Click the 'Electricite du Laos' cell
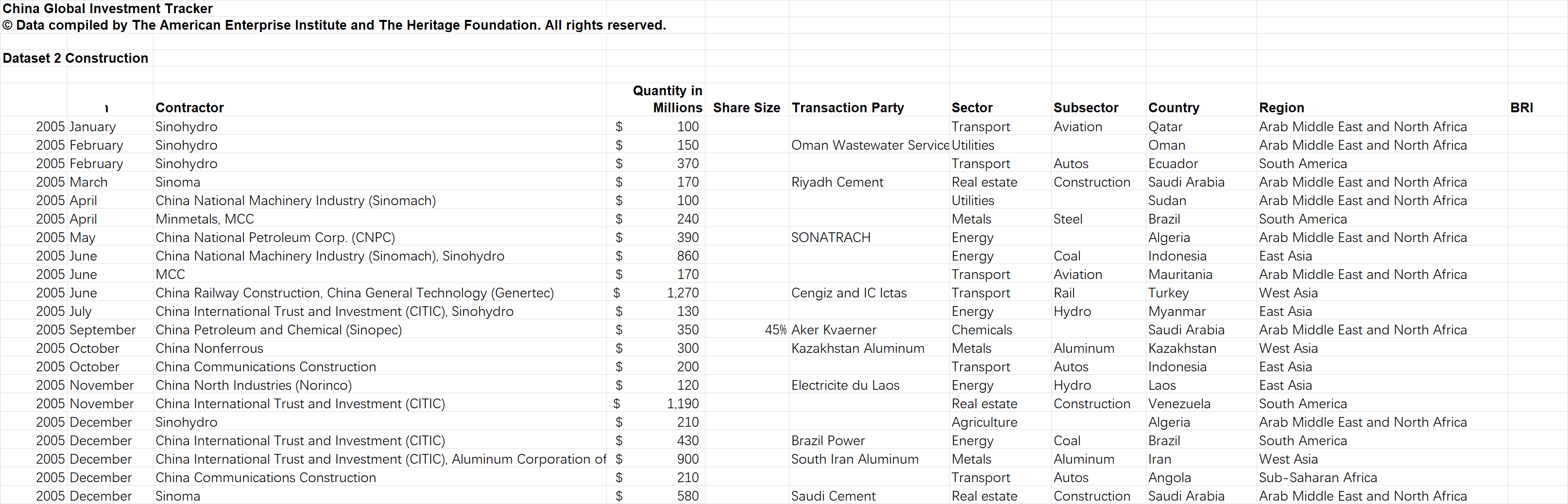Image resolution: width=1568 pixels, height=504 pixels. click(x=845, y=385)
